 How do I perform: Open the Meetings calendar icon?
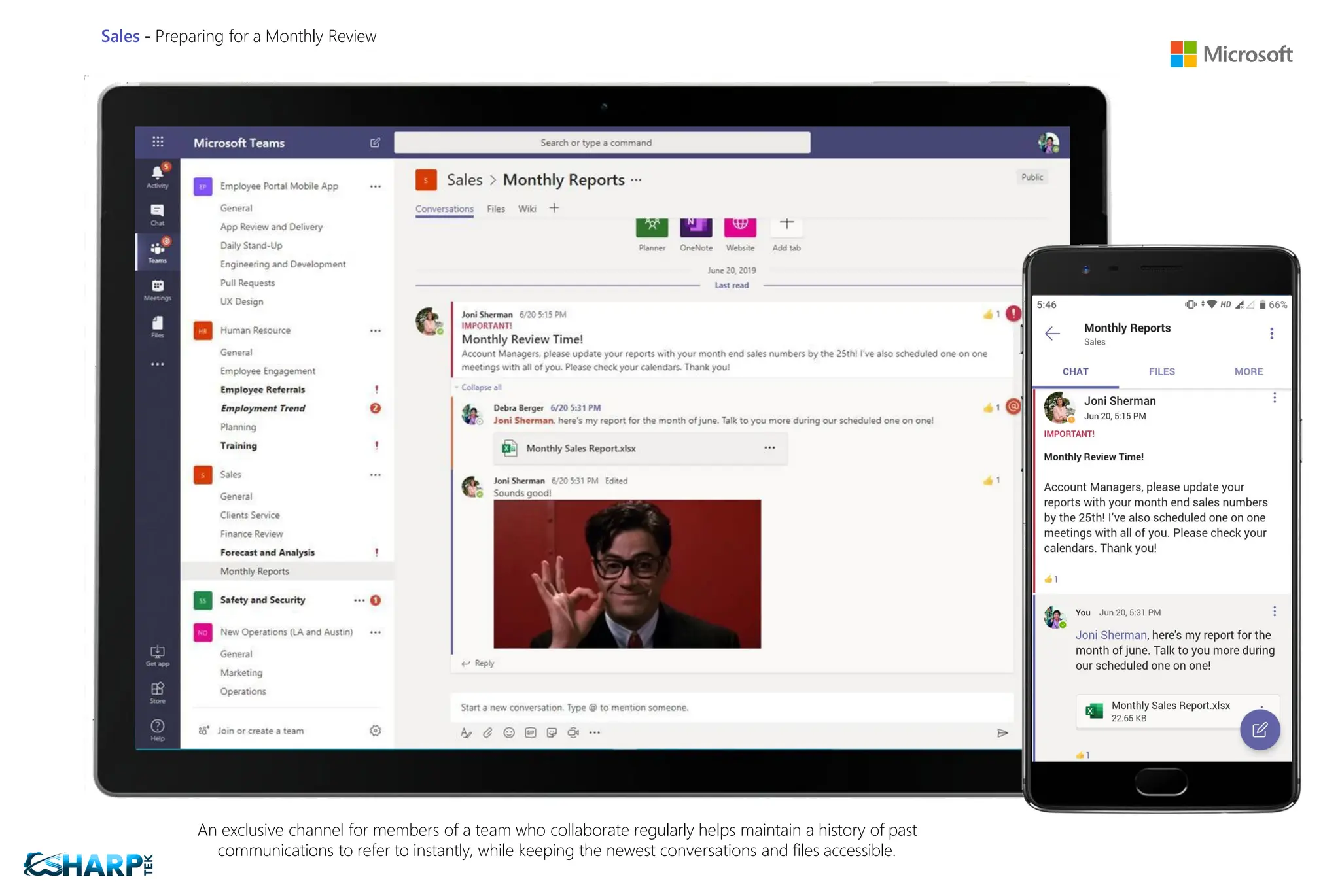[x=157, y=290]
